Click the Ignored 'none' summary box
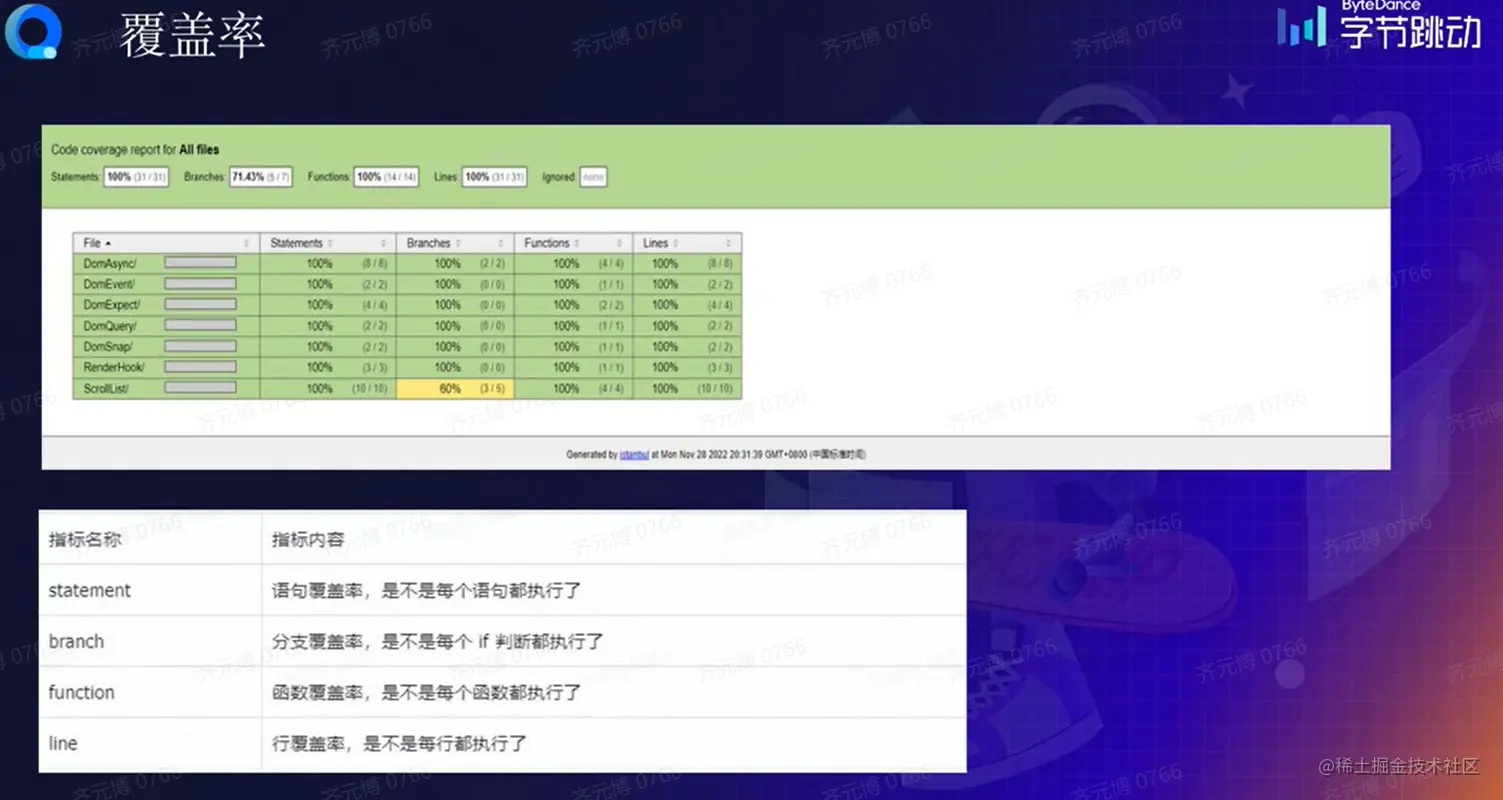1503x800 pixels. coord(593,177)
